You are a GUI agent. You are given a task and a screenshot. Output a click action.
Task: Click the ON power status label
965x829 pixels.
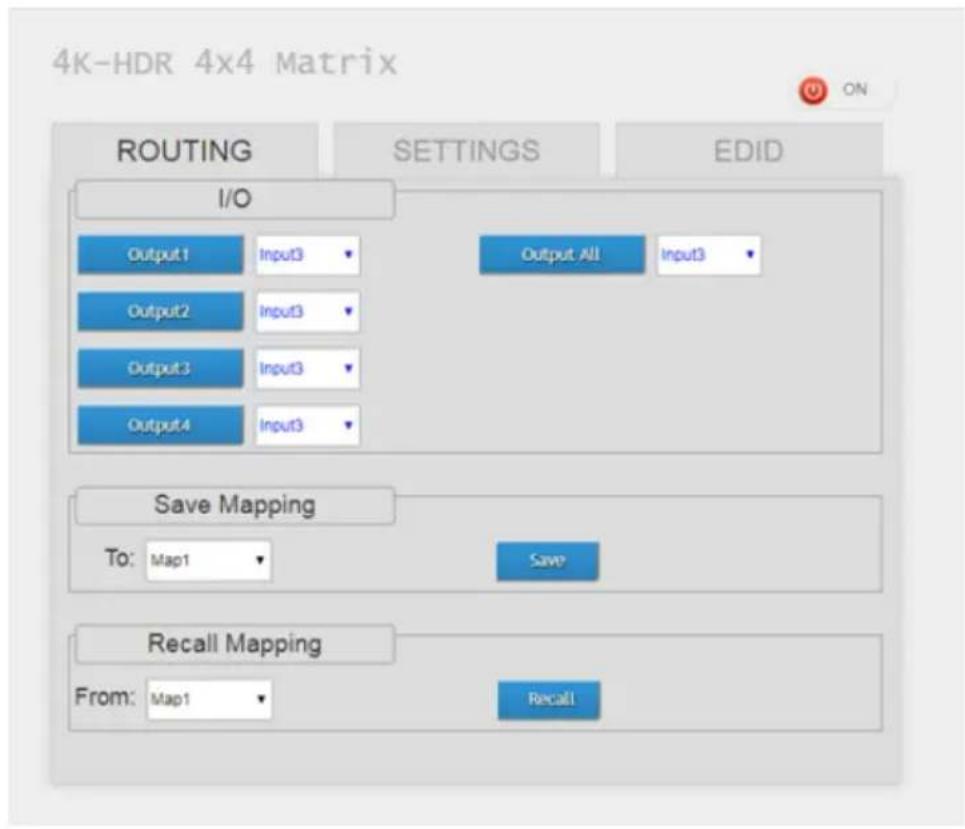855,89
